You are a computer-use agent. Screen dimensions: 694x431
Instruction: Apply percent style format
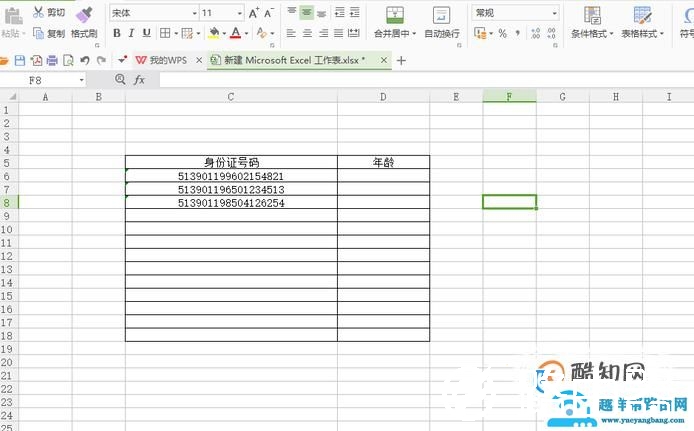tap(502, 33)
